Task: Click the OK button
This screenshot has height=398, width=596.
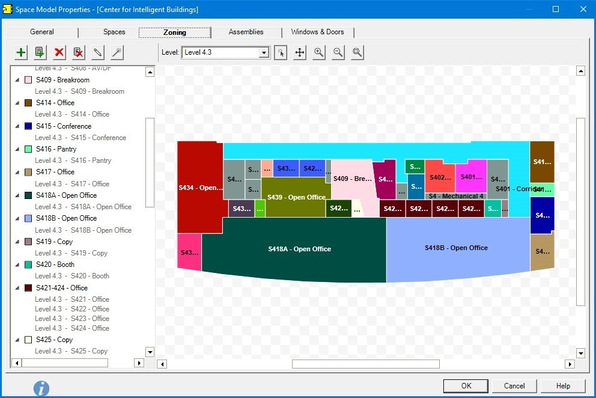Action: pos(466,386)
